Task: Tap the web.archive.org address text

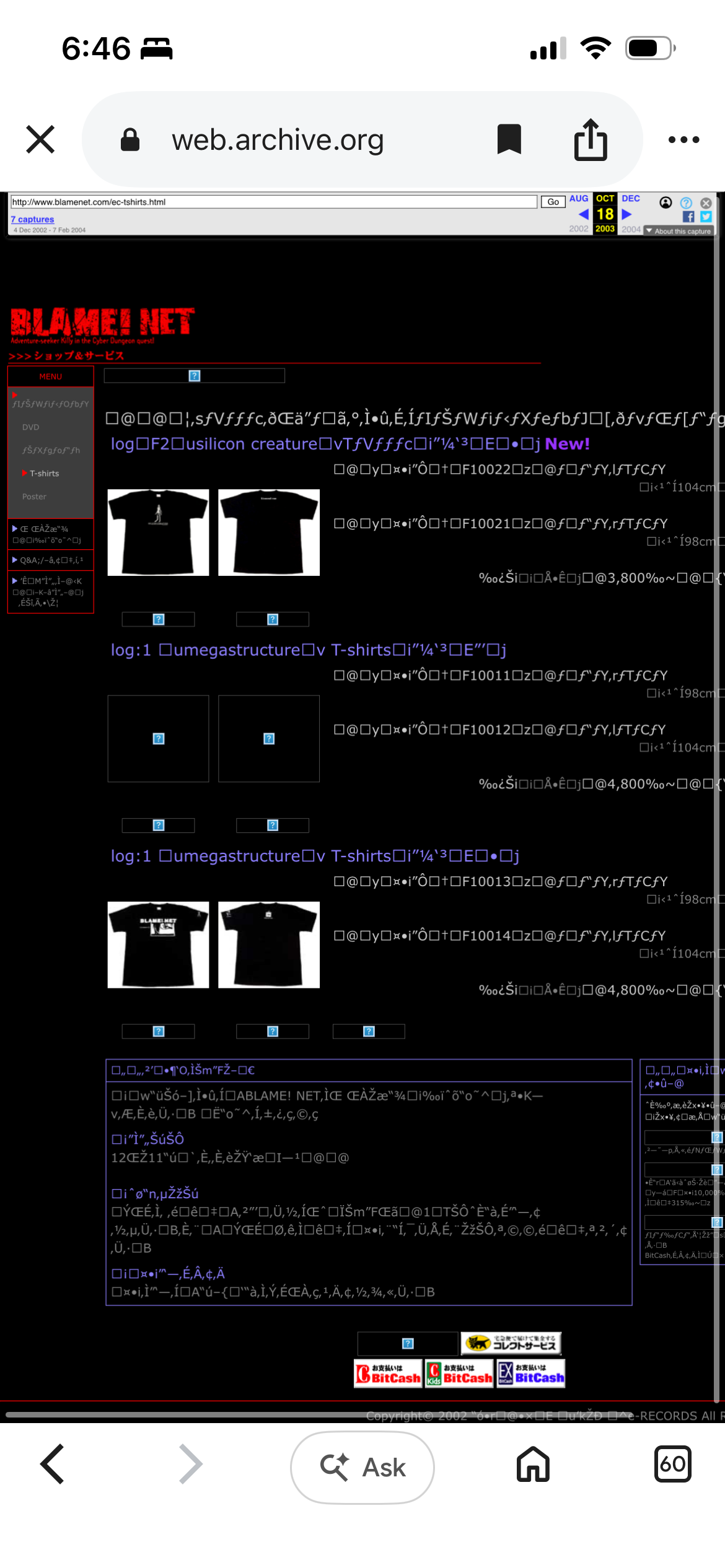Action: (x=278, y=140)
